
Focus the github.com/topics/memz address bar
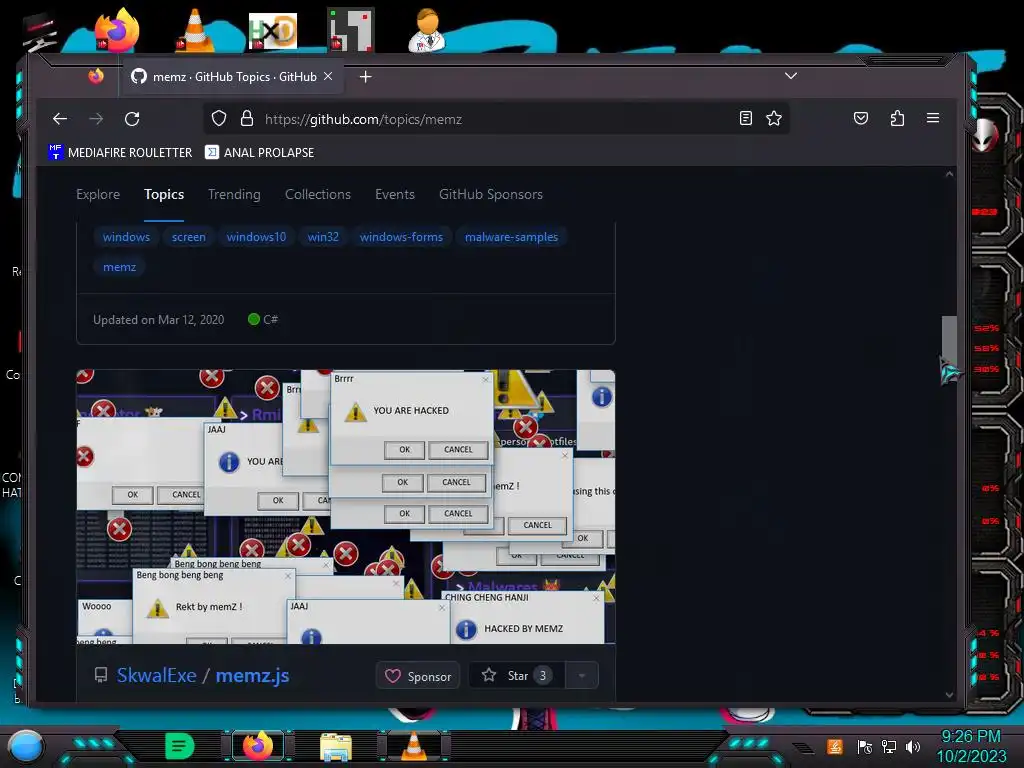tap(496, 119)
